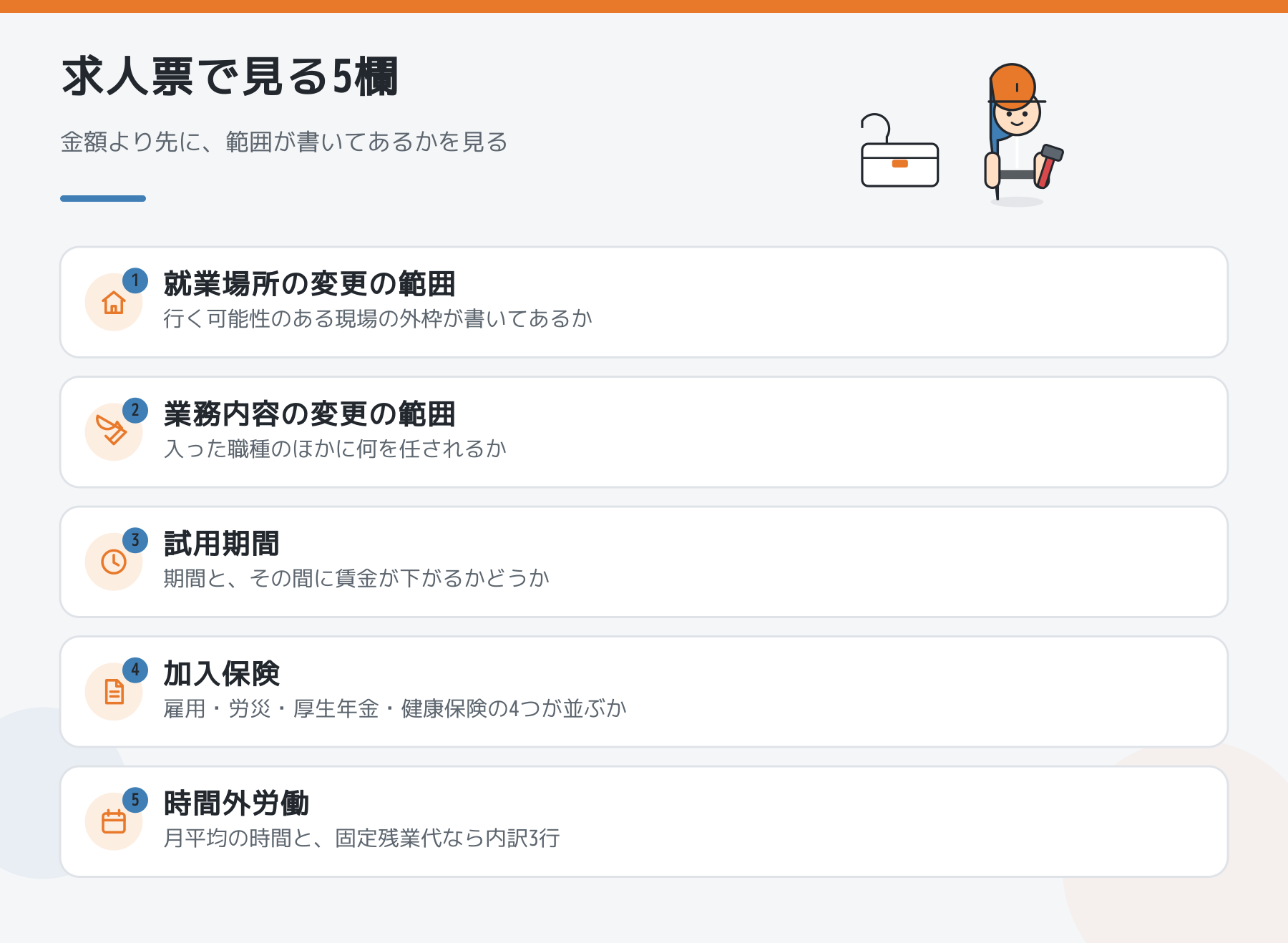The width and height of the screenshot is (1288, 943).
Task: Select the heading 試用期間
Action: click(x=221, y=544)
